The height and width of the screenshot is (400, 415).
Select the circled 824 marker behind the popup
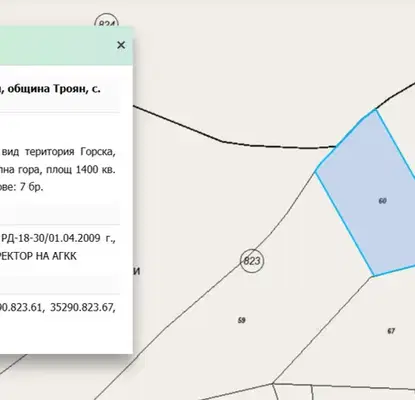(107, 22)
